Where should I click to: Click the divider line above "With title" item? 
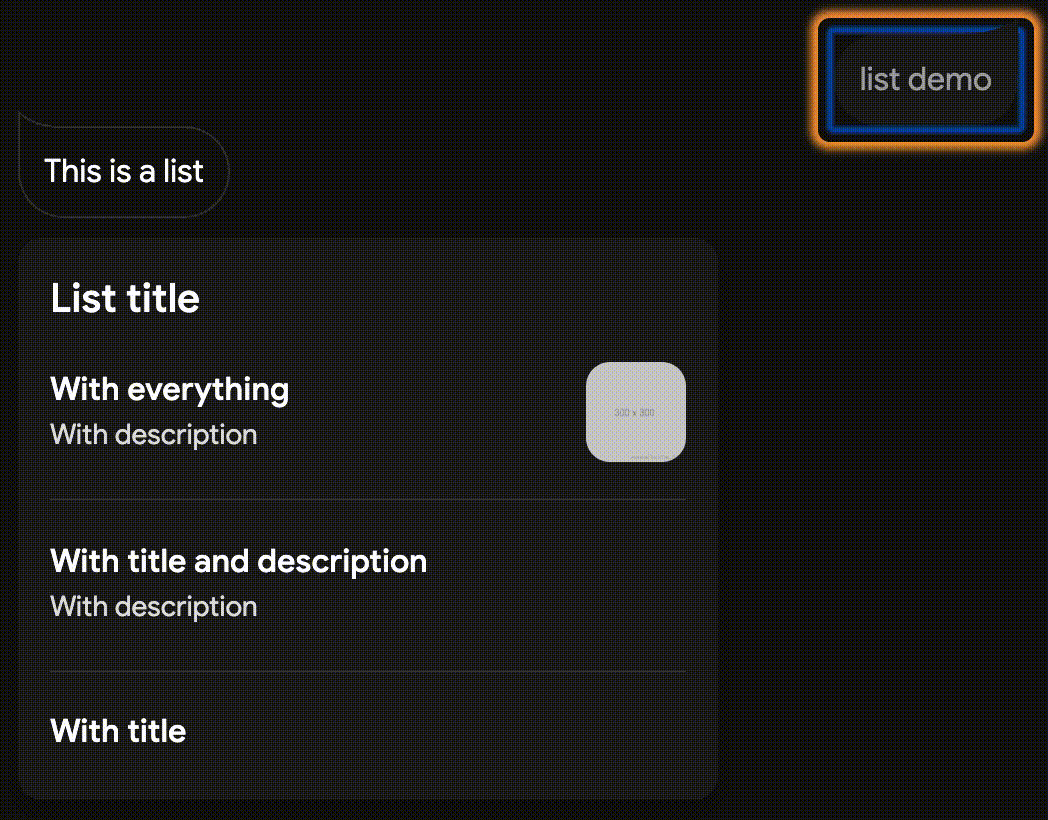click(368, 671)
